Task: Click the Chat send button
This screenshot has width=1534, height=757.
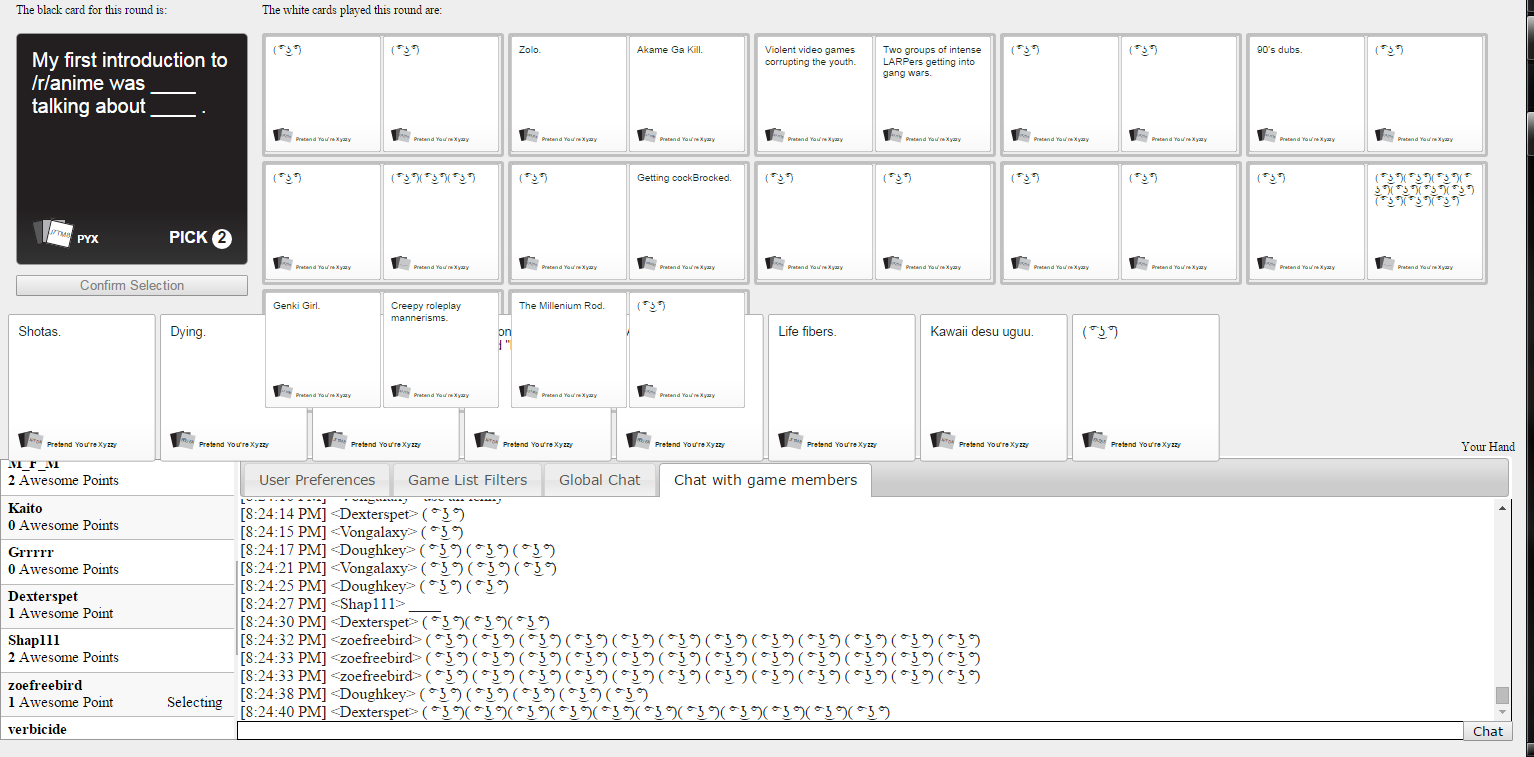Action: click(x=1487, y=731)
